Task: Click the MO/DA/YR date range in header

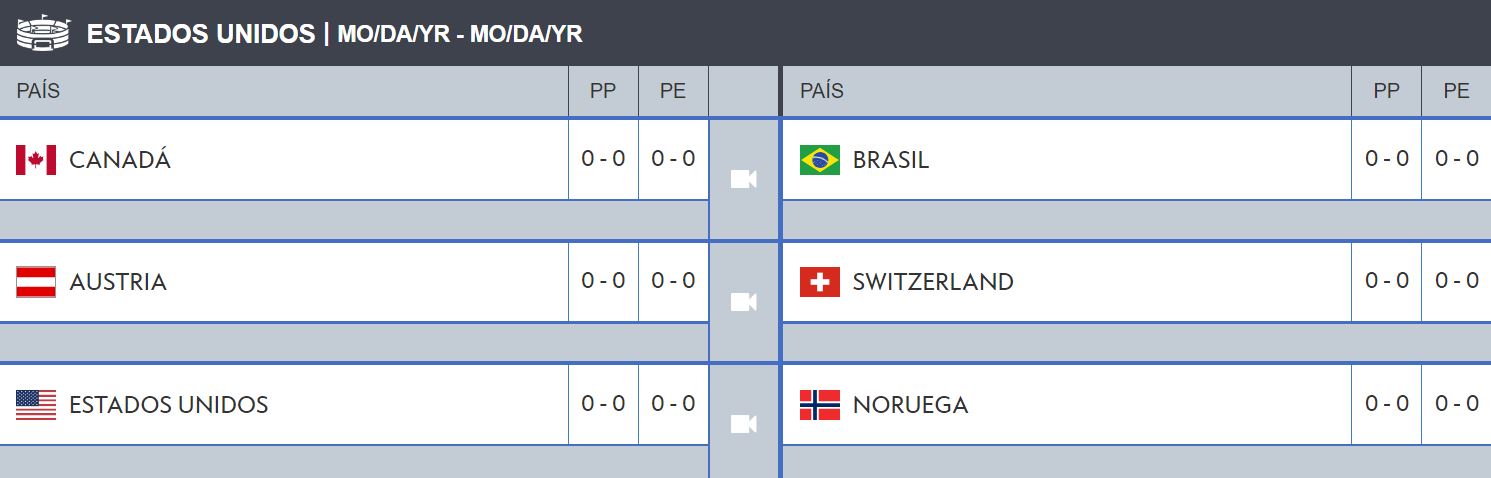Action: point(460,34)
